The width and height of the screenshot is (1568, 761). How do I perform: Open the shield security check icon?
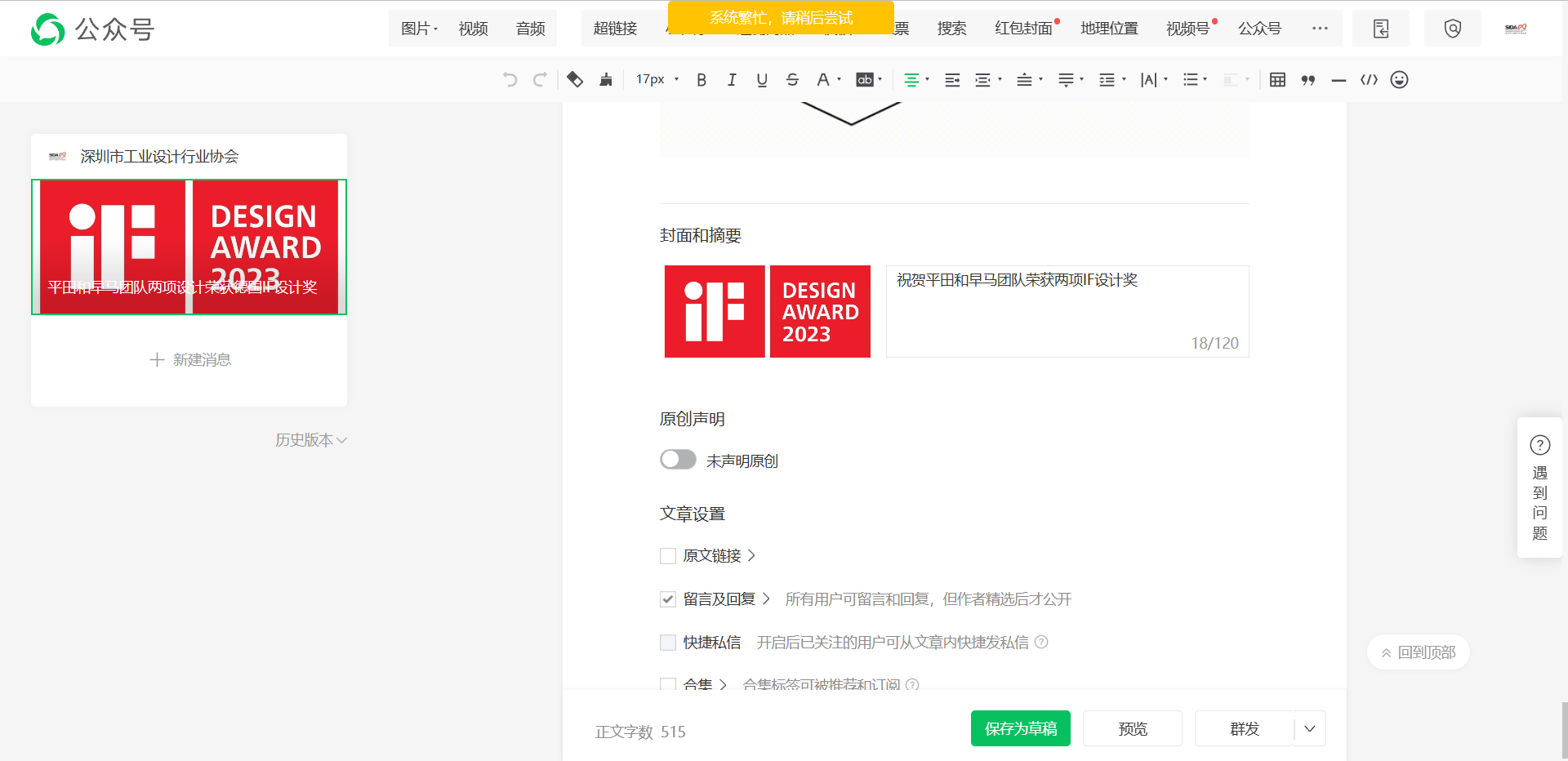click(x=1453, y=29)
